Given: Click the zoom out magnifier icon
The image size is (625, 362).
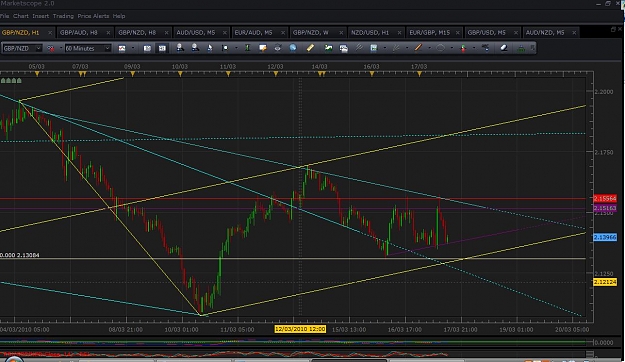Looking at the screenshot, I should coord(195,48).
